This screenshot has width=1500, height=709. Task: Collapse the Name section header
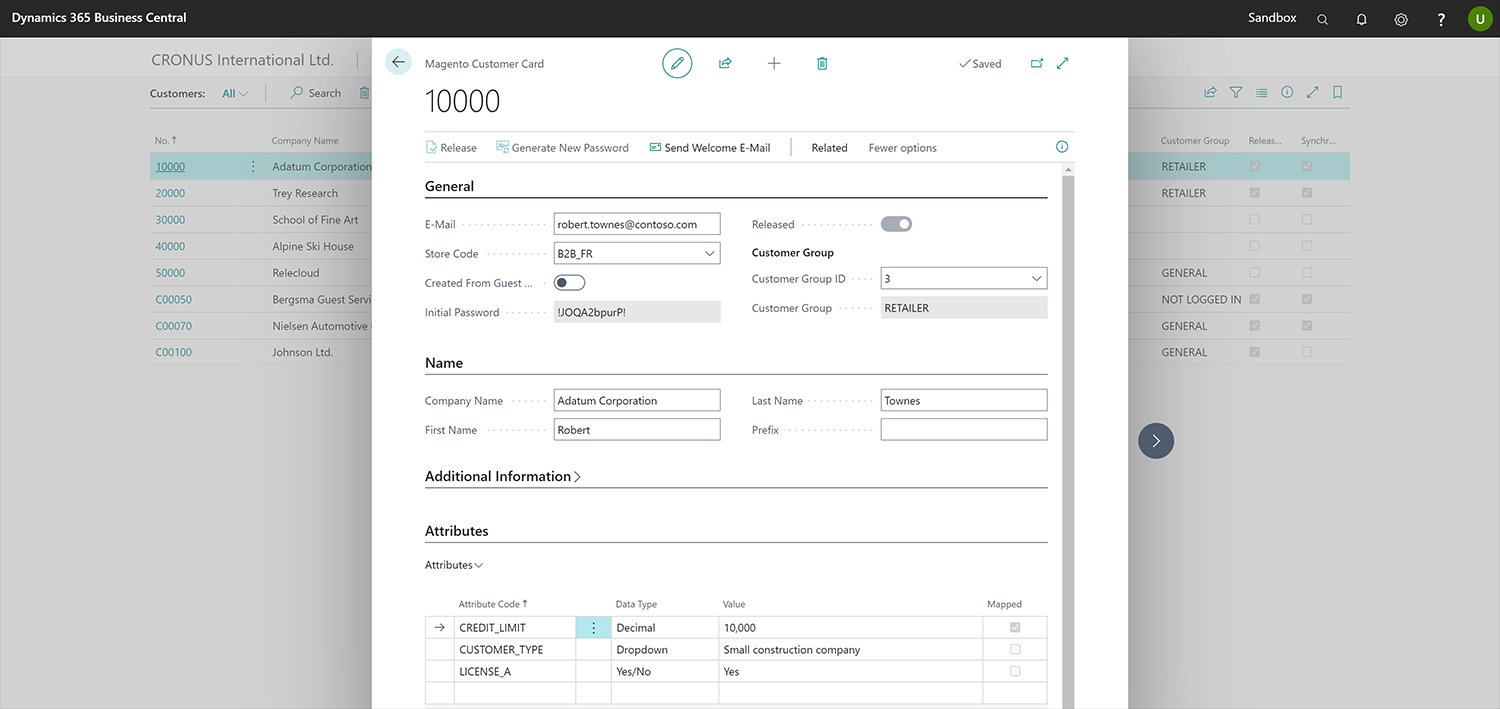444,363
